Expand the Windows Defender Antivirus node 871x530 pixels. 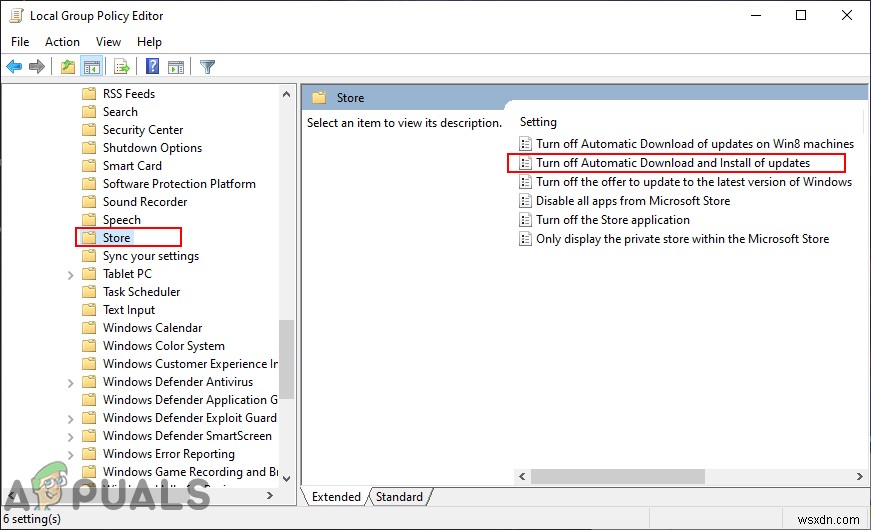click(x=70, y=383)
